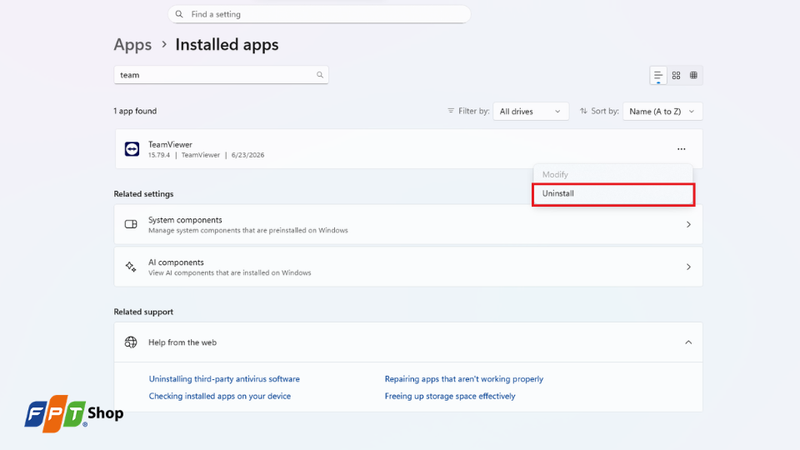800x450 pixels.
Task: Open Freeing up storage space effectively link
Action: (x=449, y=396)
